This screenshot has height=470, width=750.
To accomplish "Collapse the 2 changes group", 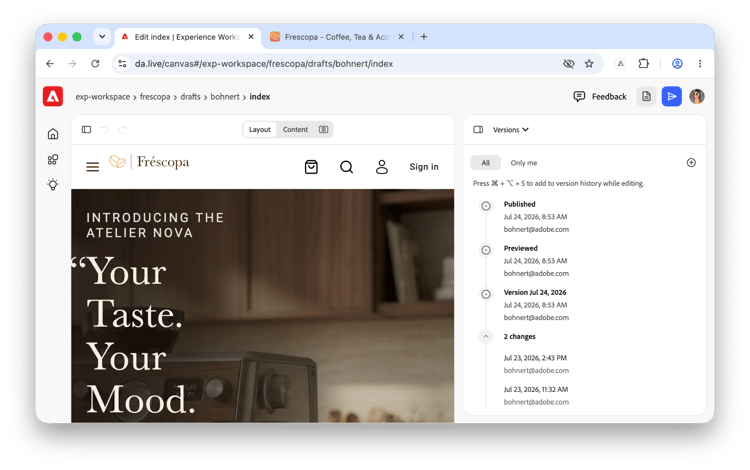I will point(486,337).
